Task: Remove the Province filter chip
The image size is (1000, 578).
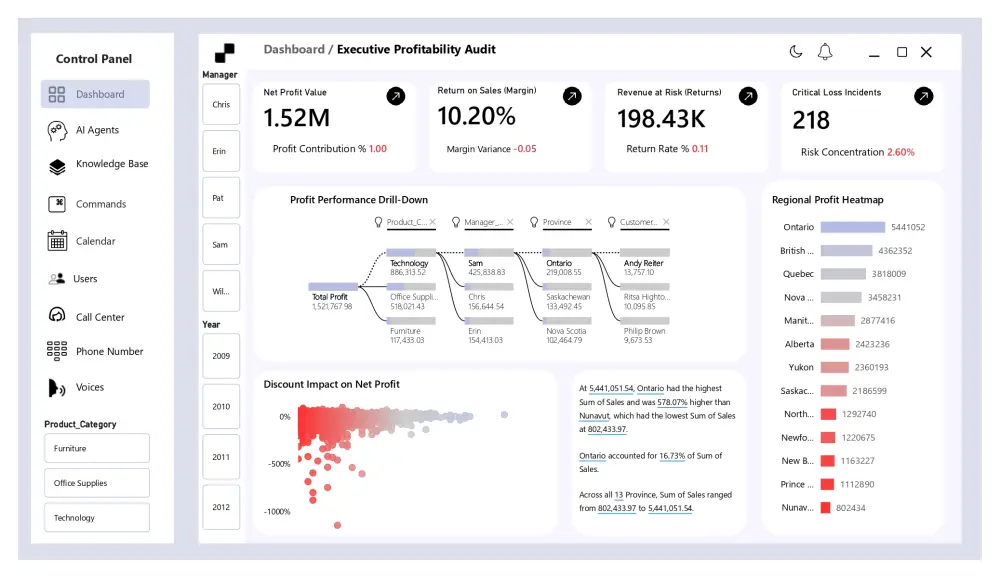Action: (587, 222)
